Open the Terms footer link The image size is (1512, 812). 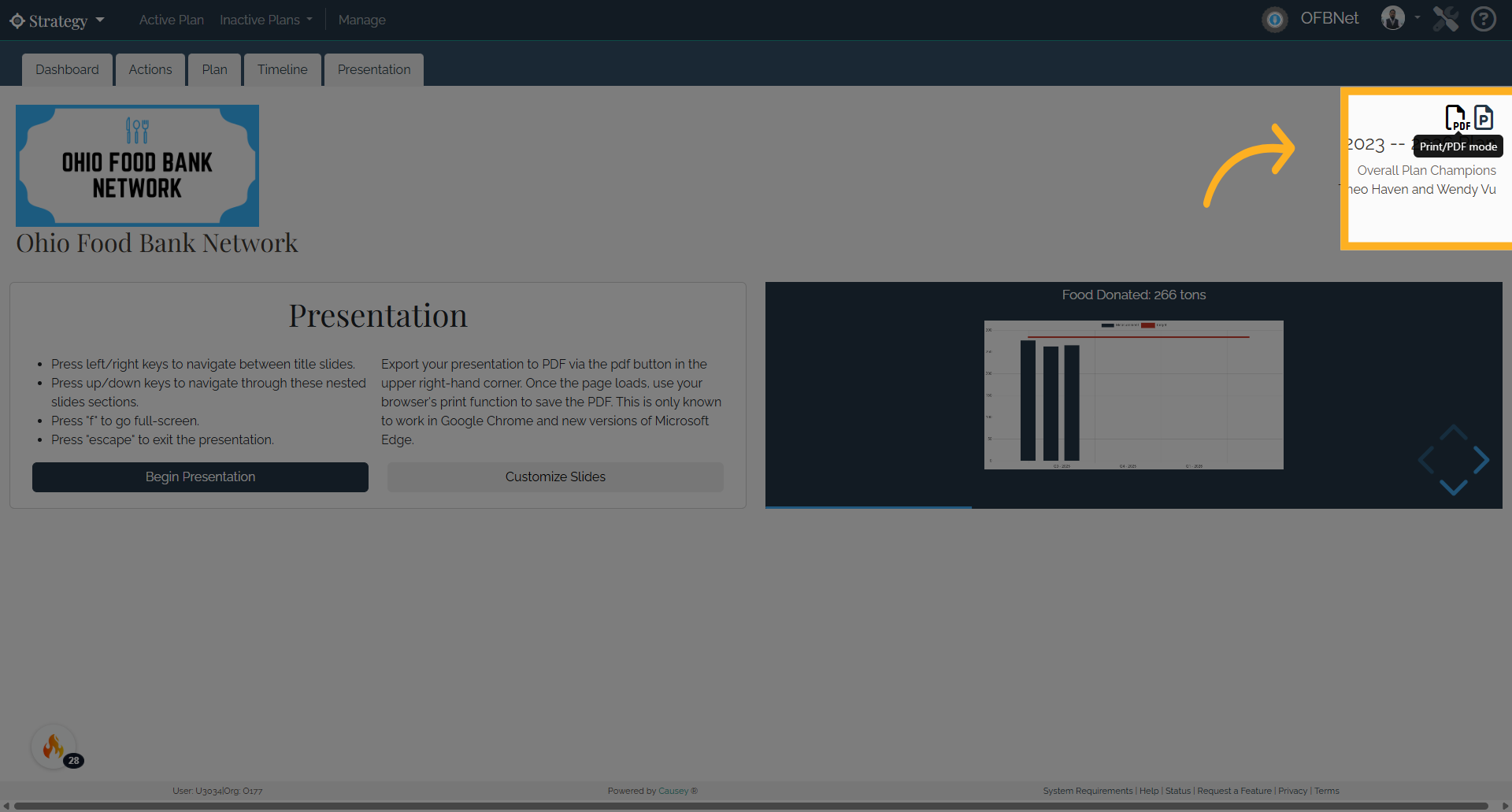pyautogui.click(x=1327, y=791)
